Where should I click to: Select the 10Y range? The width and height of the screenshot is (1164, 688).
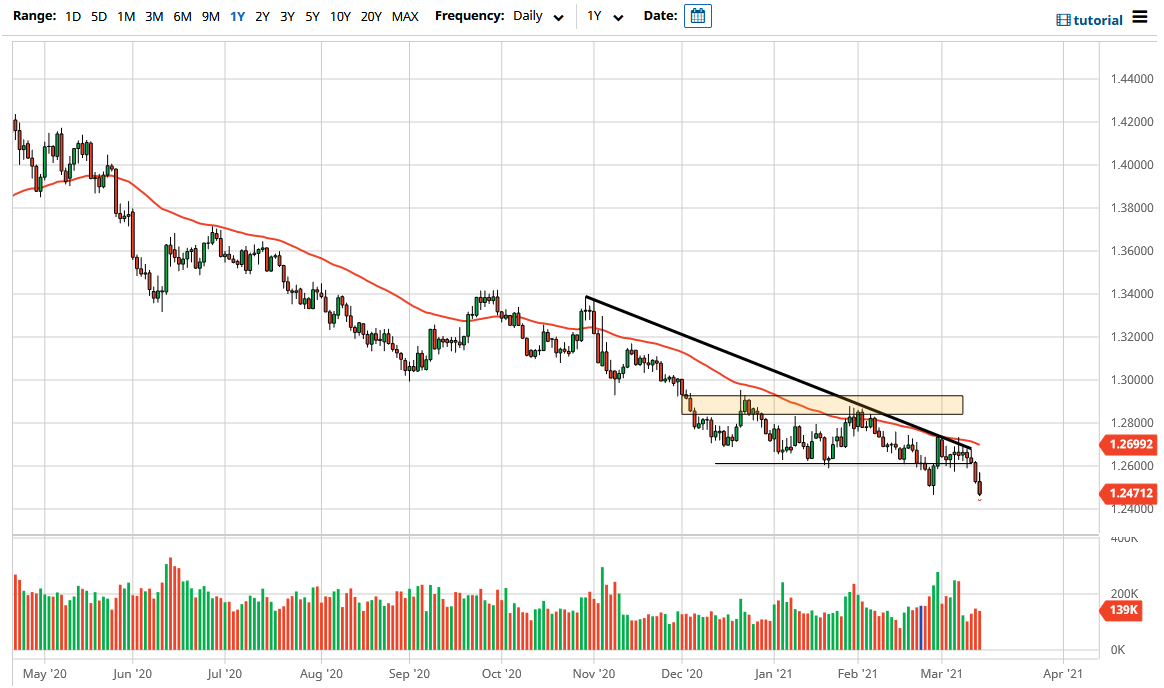[340, 17]
